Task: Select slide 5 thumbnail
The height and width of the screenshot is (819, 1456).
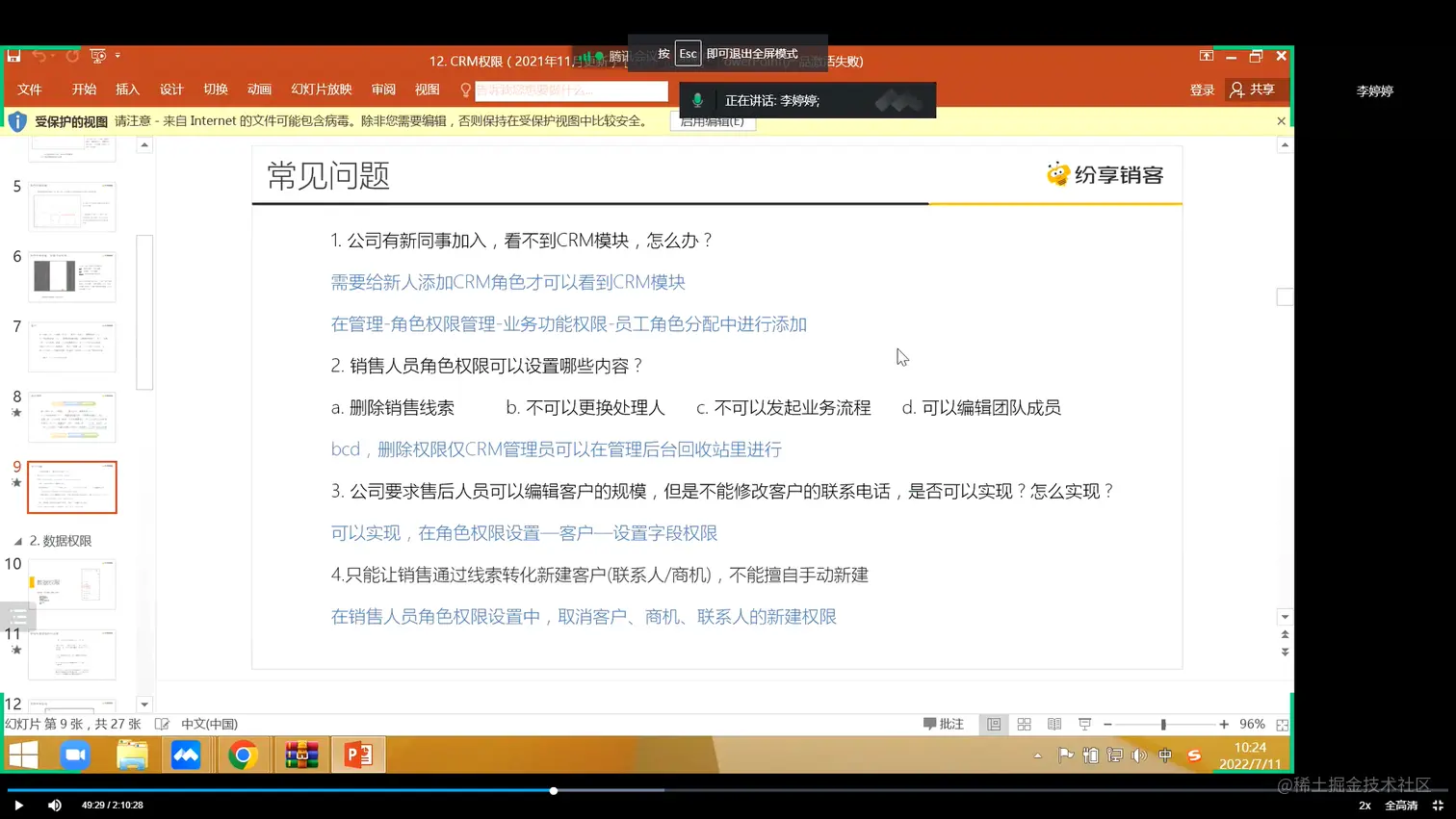Action: 72,206
